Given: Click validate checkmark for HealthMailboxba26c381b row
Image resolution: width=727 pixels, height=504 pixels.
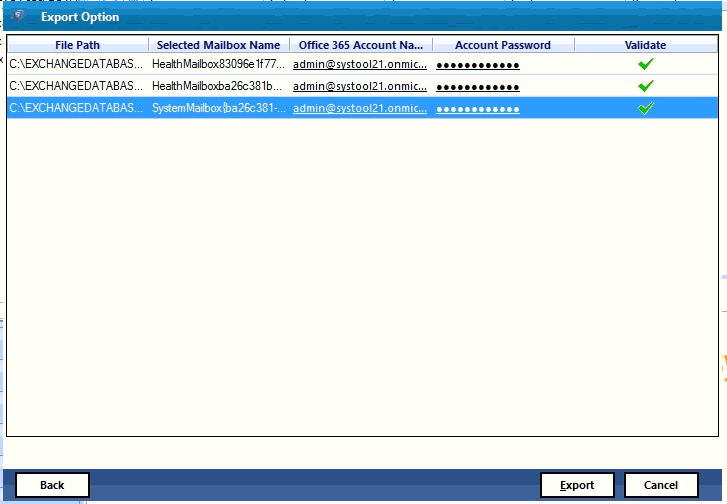Looking at the screenshot, I should 645,86.
